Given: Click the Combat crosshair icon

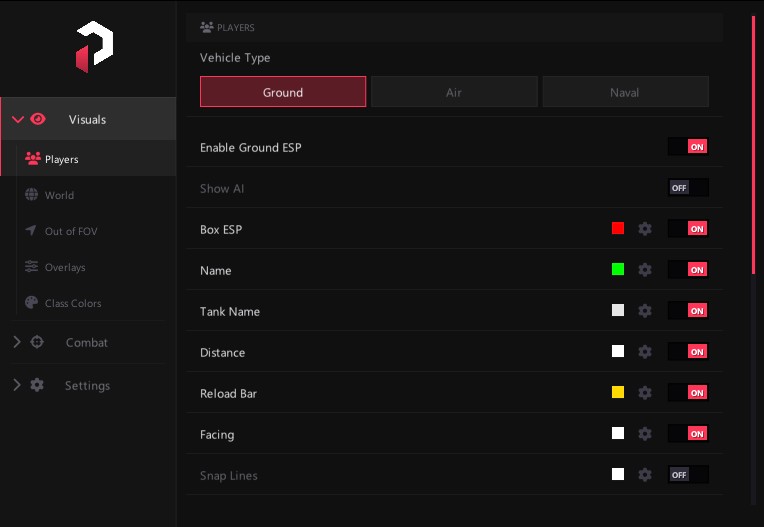Looking at the screenshot, I should click(x=37, y=342).
